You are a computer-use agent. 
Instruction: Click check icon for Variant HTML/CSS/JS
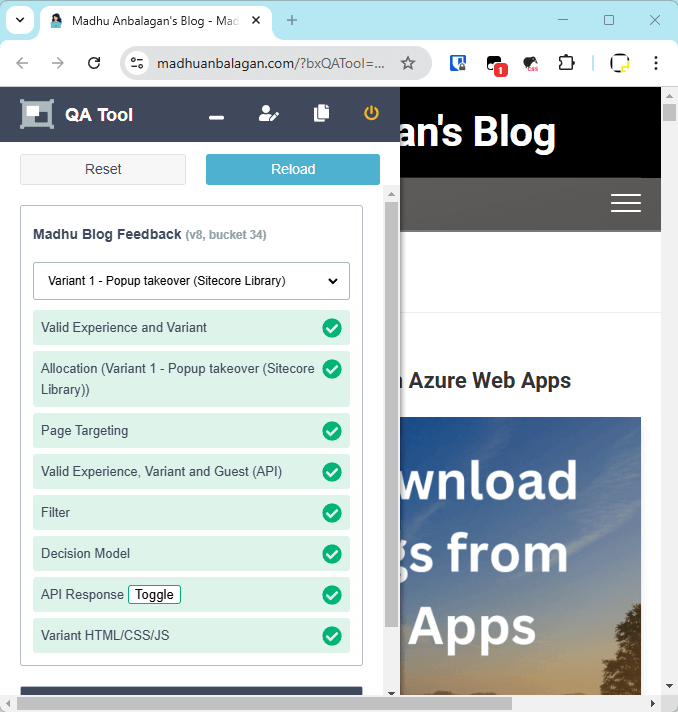point(332,636)
